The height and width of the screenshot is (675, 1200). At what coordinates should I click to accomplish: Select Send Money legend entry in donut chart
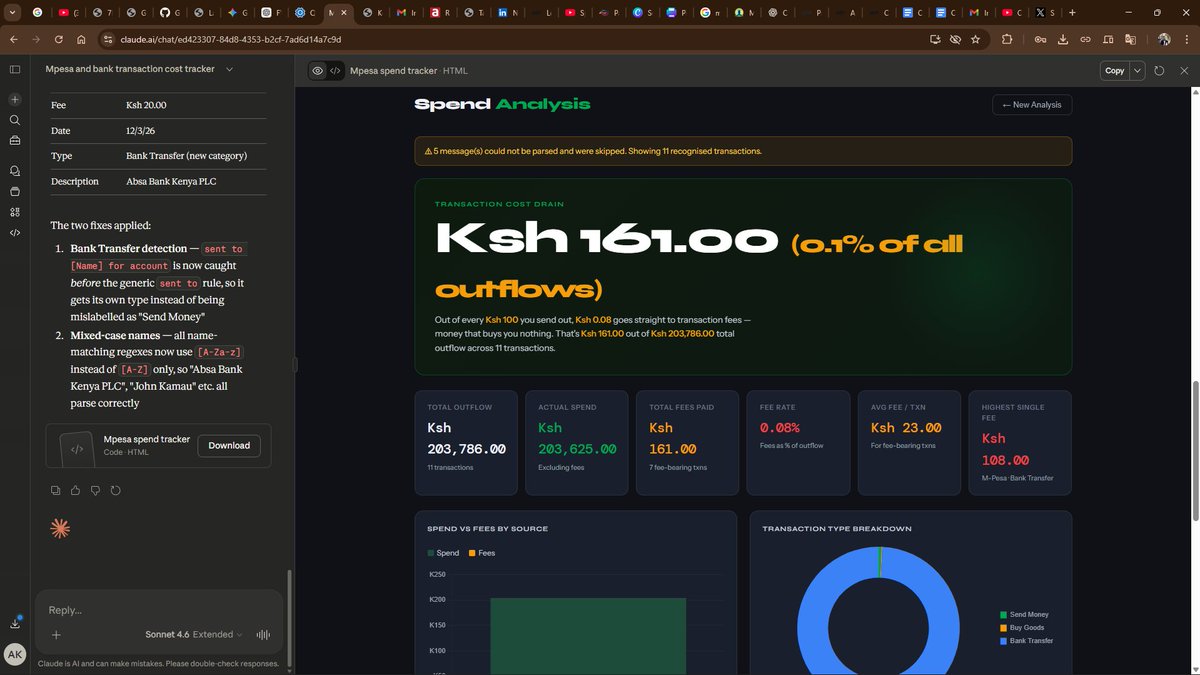1024,615
